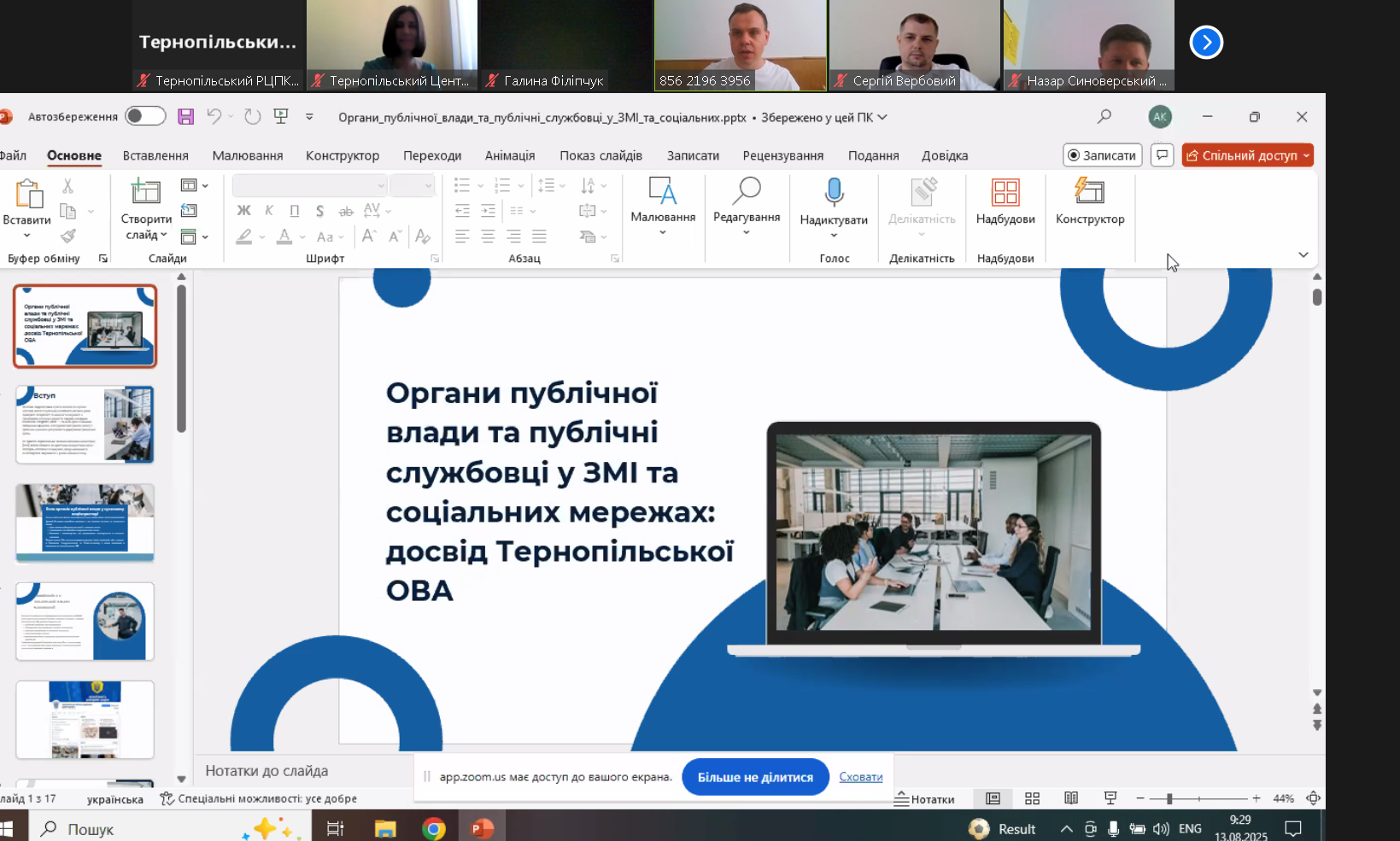
Task: Open the Малювання drawing tool icon
Action: pos(663,192)
